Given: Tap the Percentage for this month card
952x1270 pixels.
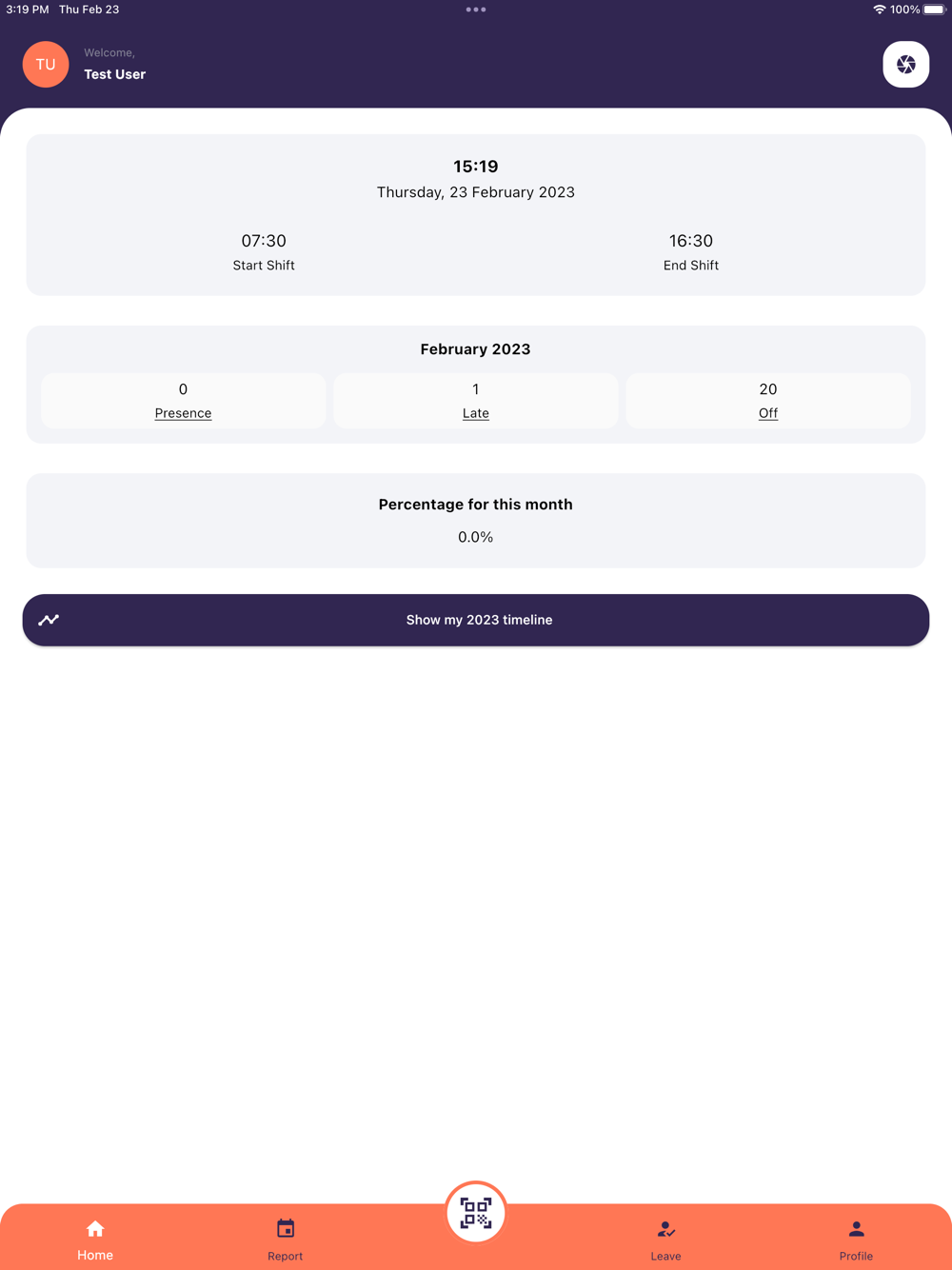Looking at the screenshot, I should click(x=476, y=521).
